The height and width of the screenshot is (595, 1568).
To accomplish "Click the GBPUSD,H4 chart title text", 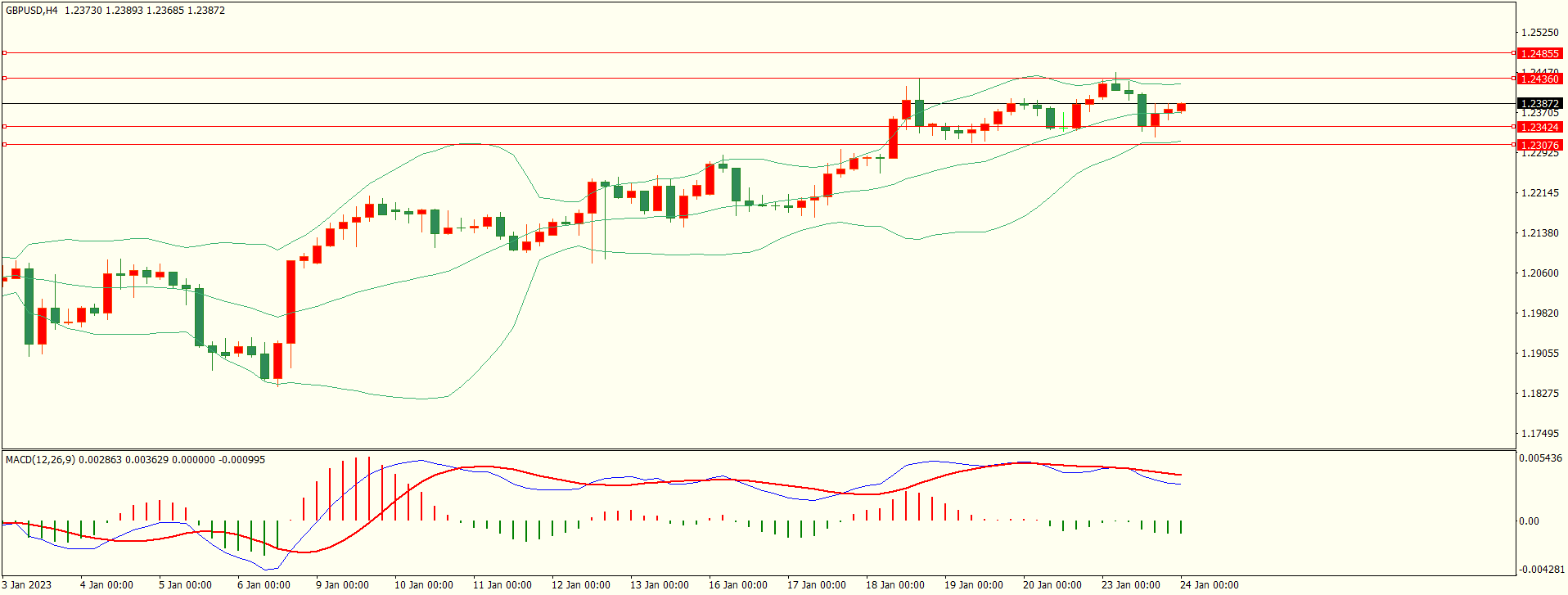I will [32, 11].
